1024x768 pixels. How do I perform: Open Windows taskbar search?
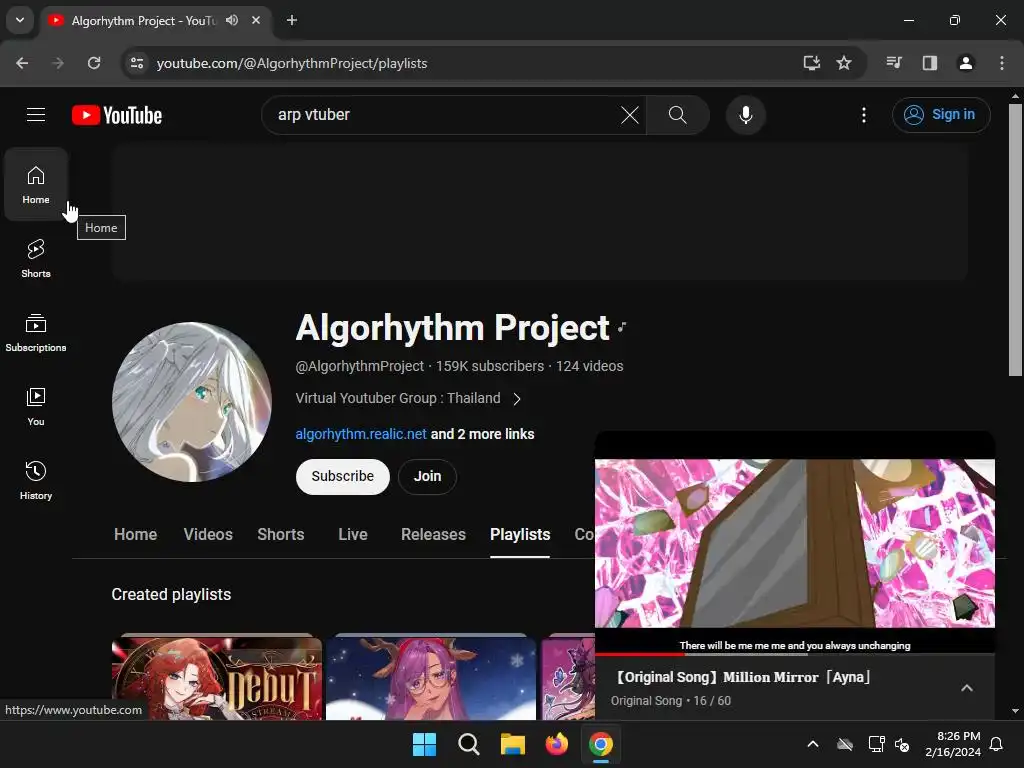click(x=468, y=744)
